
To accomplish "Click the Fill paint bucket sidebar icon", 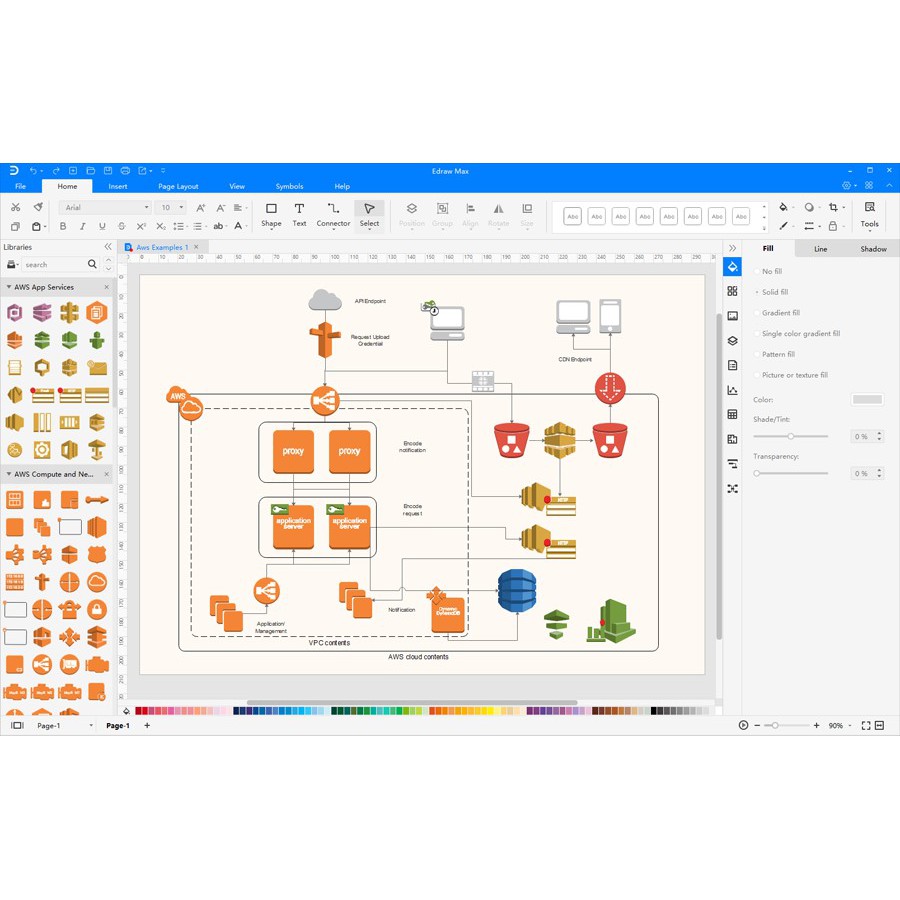I will 732,266.
